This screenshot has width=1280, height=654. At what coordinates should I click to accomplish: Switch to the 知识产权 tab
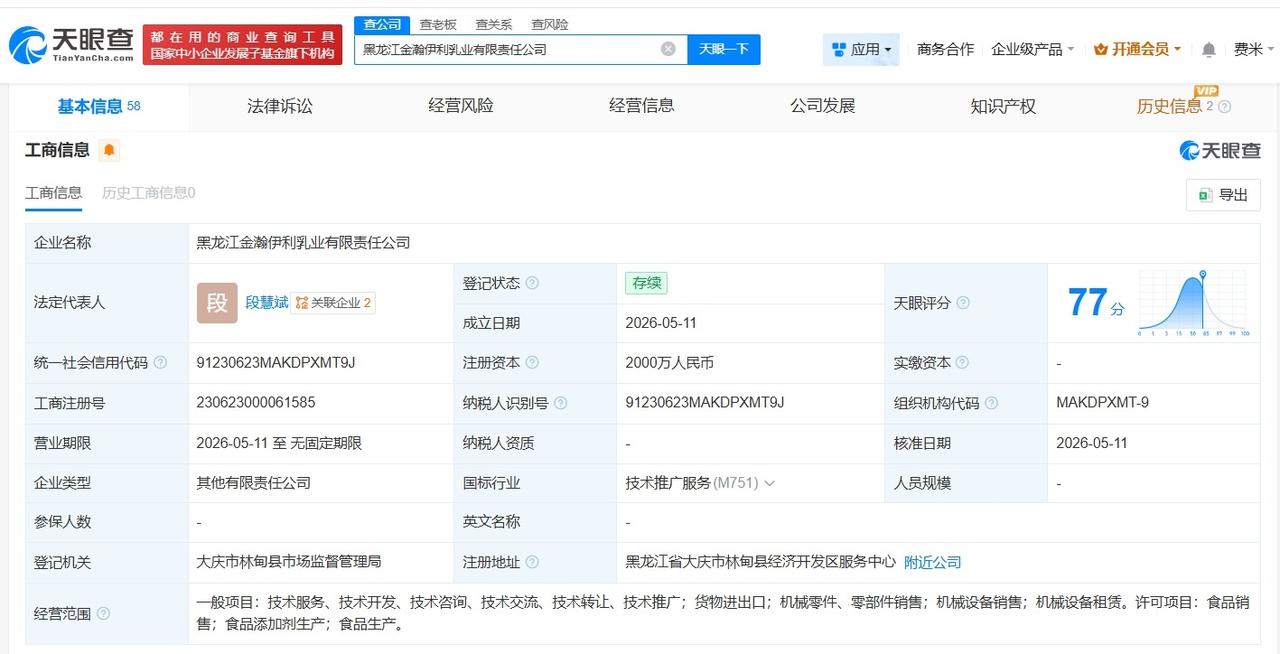[x=1003, y=106]
